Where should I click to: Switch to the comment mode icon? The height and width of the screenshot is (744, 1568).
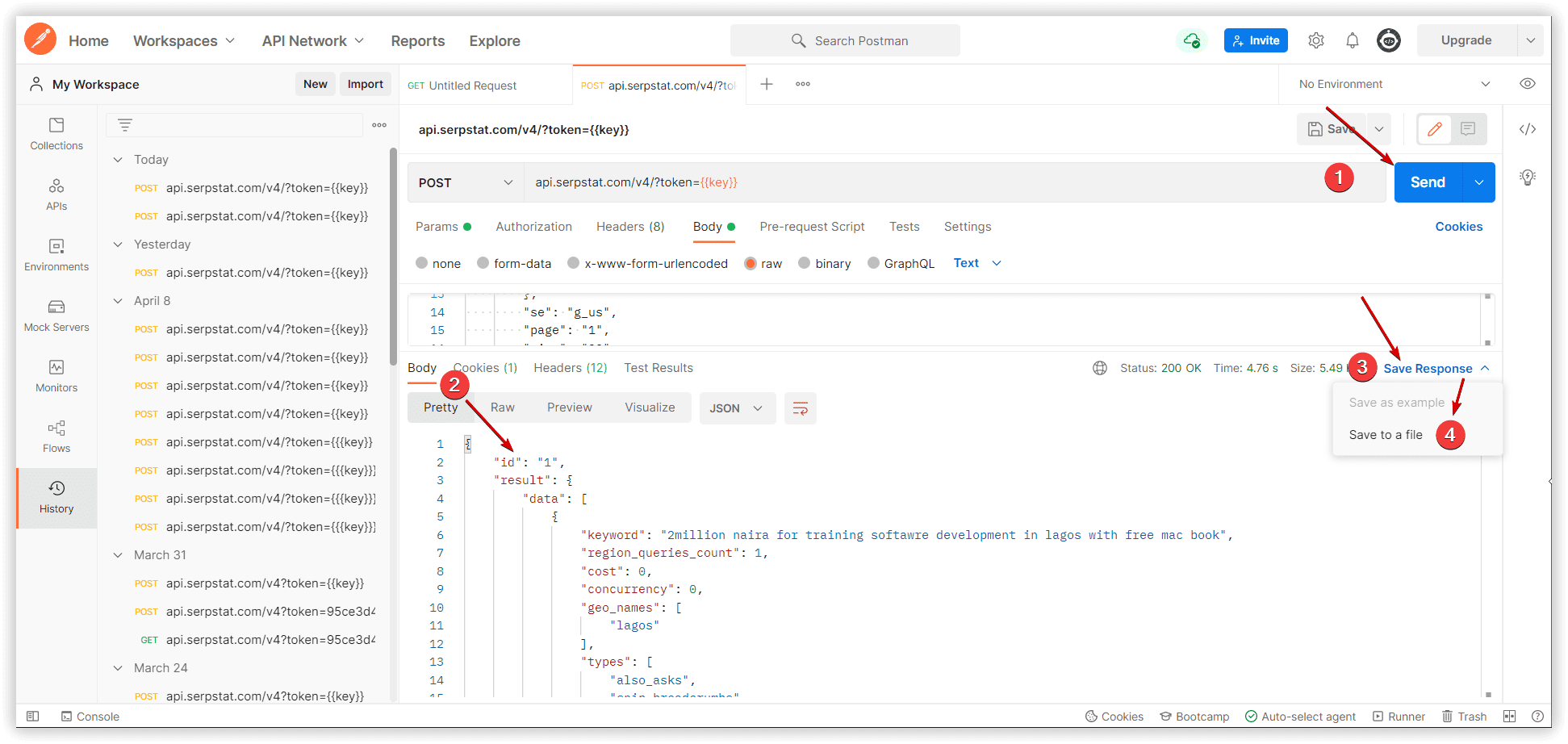point(1468,129)
